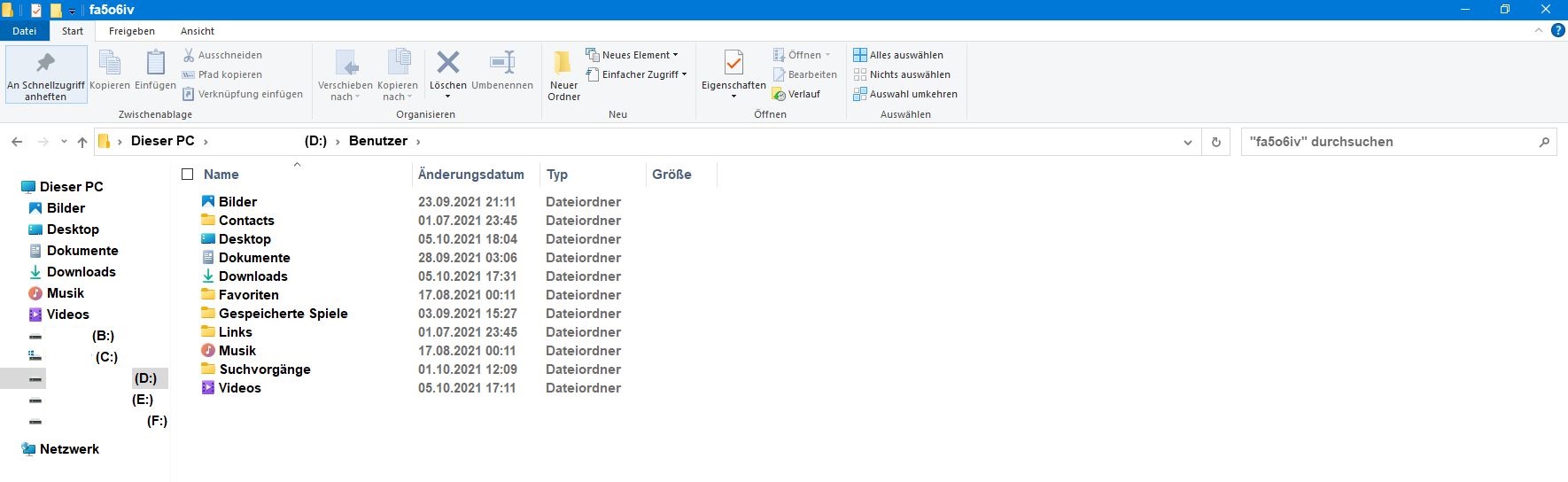This screenshot has height=482, width=1568.
Task: Open Verschieben nach menu
Action: tap(345, 75)
